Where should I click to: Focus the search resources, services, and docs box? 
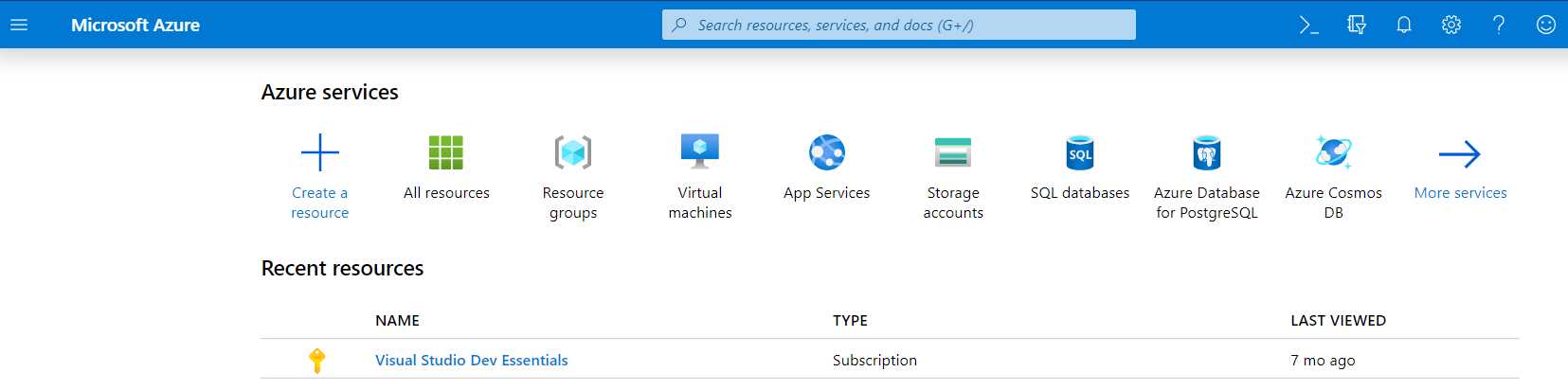pyautogui.click(x=898, y=25)
